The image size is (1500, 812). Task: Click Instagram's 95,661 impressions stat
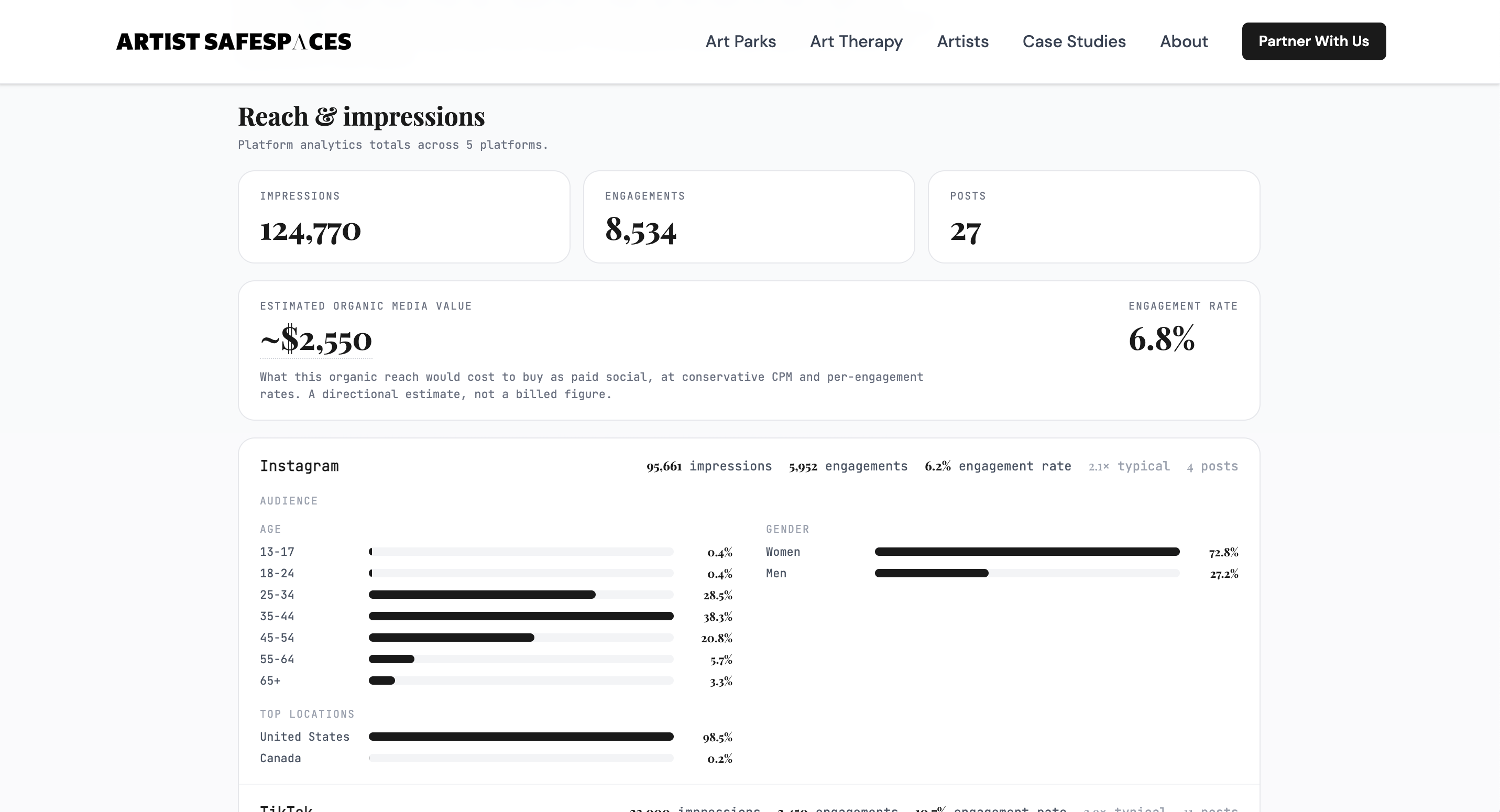pyautogui.click(x=709, y=466)
